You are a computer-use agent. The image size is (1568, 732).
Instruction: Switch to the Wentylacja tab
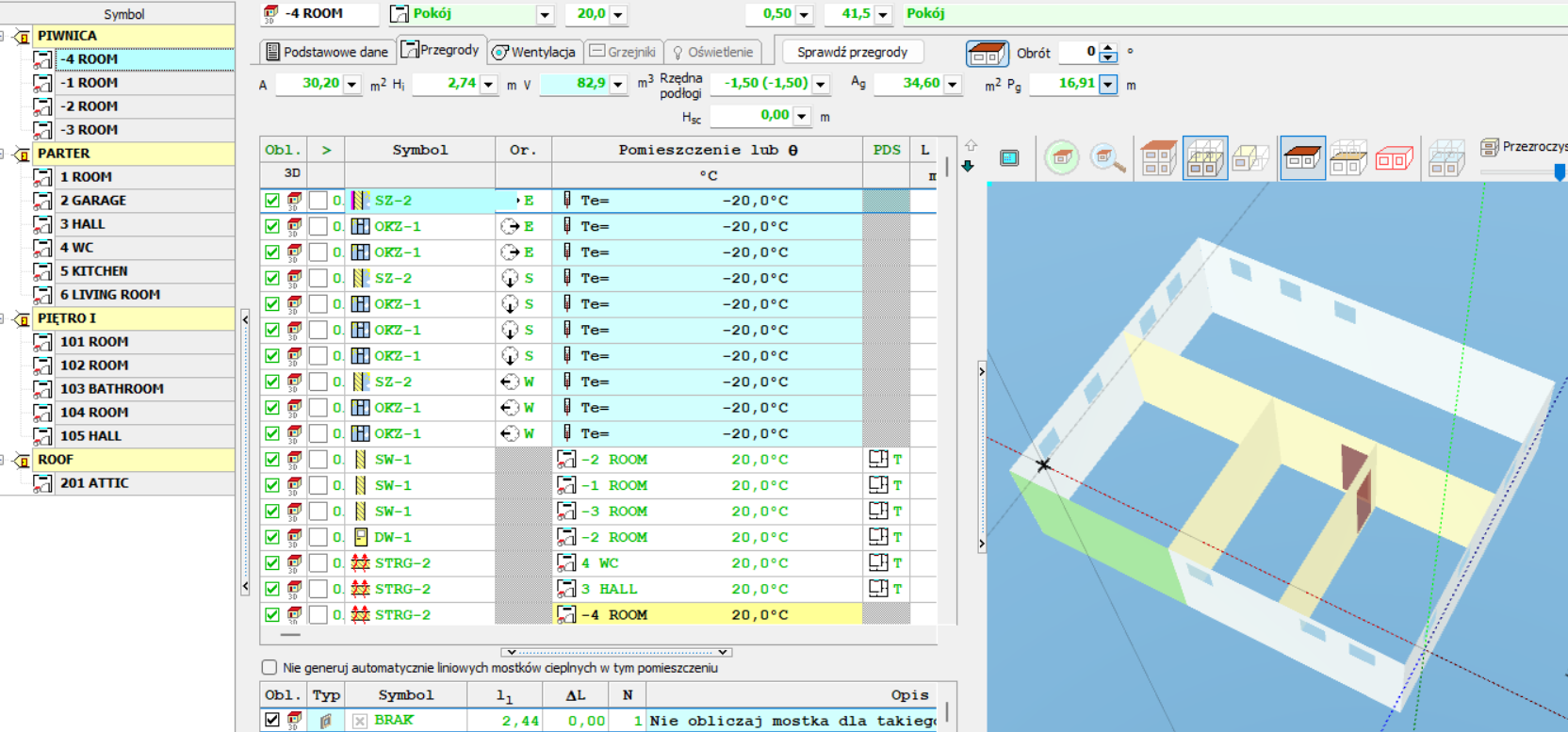533,52
